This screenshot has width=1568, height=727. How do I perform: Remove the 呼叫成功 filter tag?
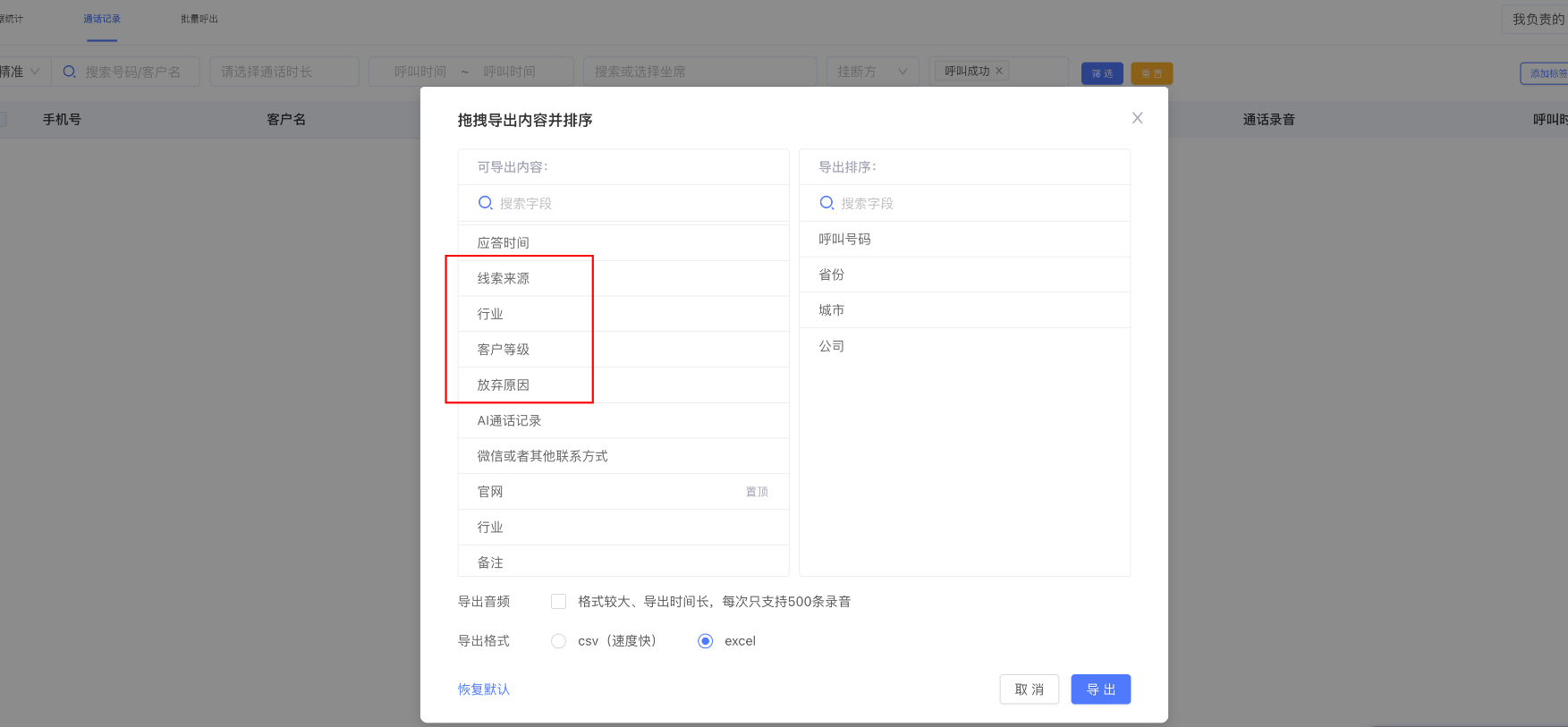(x=999, y=71)
